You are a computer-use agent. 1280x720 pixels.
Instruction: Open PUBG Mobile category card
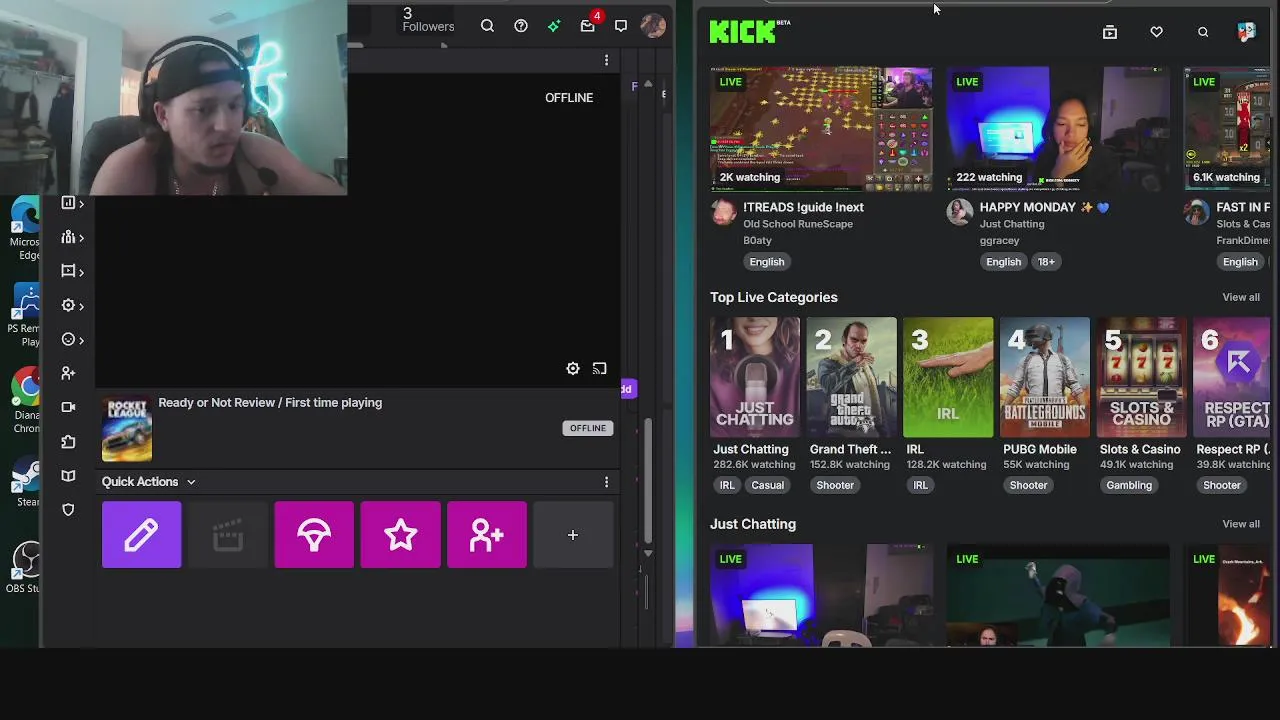(x=1044, y=378)
